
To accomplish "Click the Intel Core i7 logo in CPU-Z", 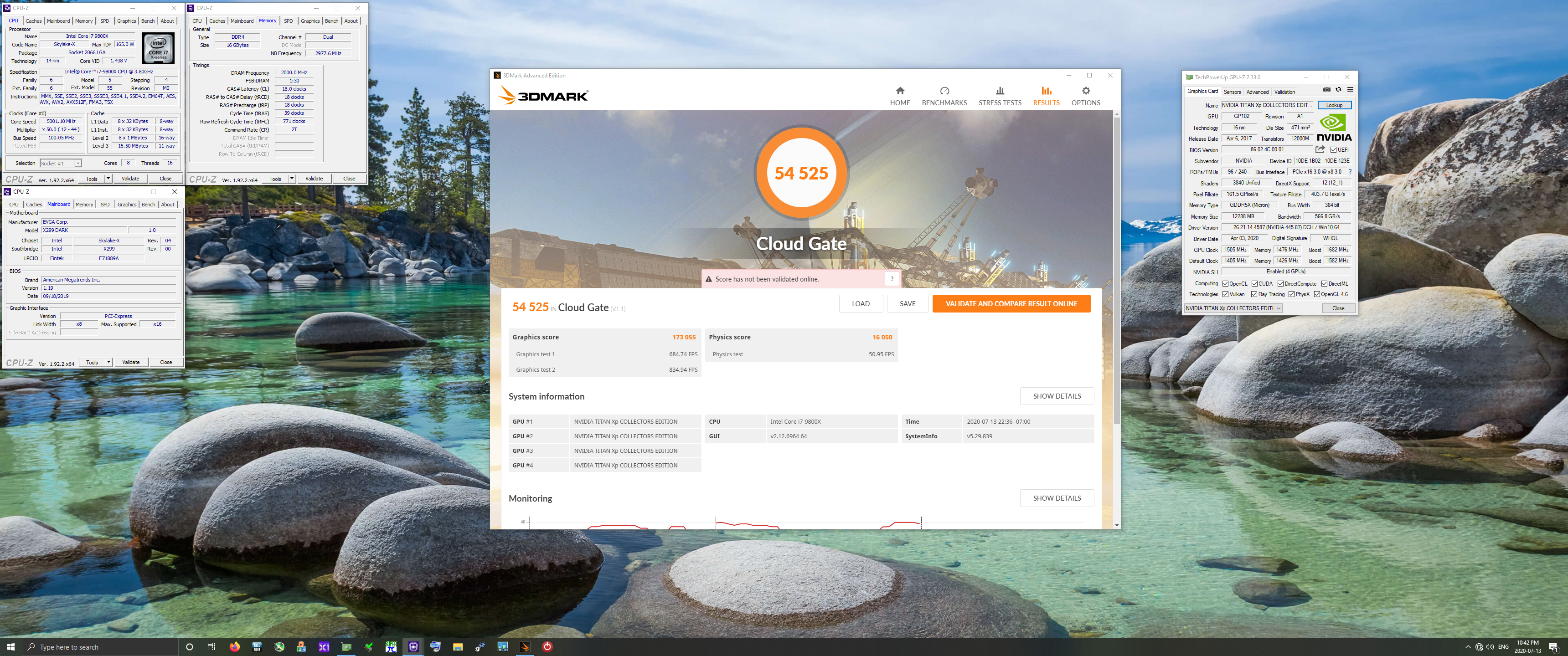I will 158,49.
